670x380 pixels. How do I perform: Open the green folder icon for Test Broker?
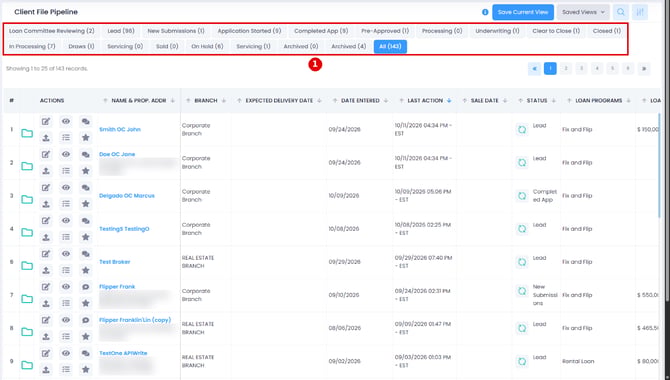click(27, 265)
